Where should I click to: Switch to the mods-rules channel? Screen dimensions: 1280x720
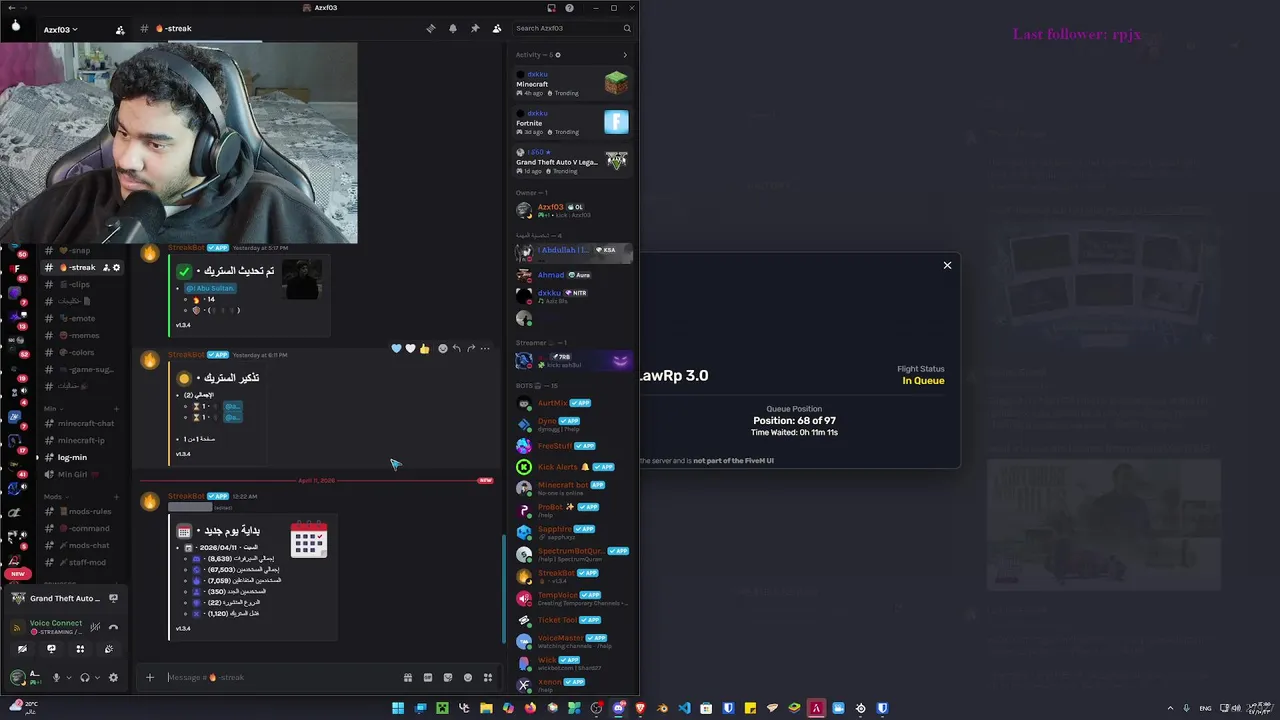pos(83,511)
